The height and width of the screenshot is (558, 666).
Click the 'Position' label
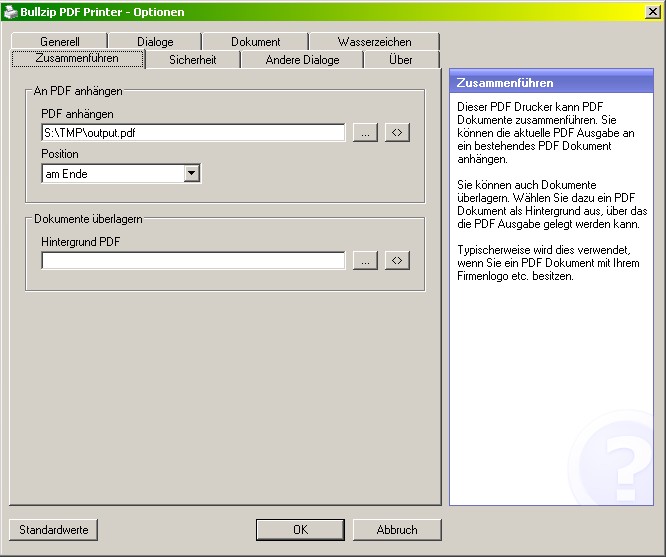click(60, 154)
